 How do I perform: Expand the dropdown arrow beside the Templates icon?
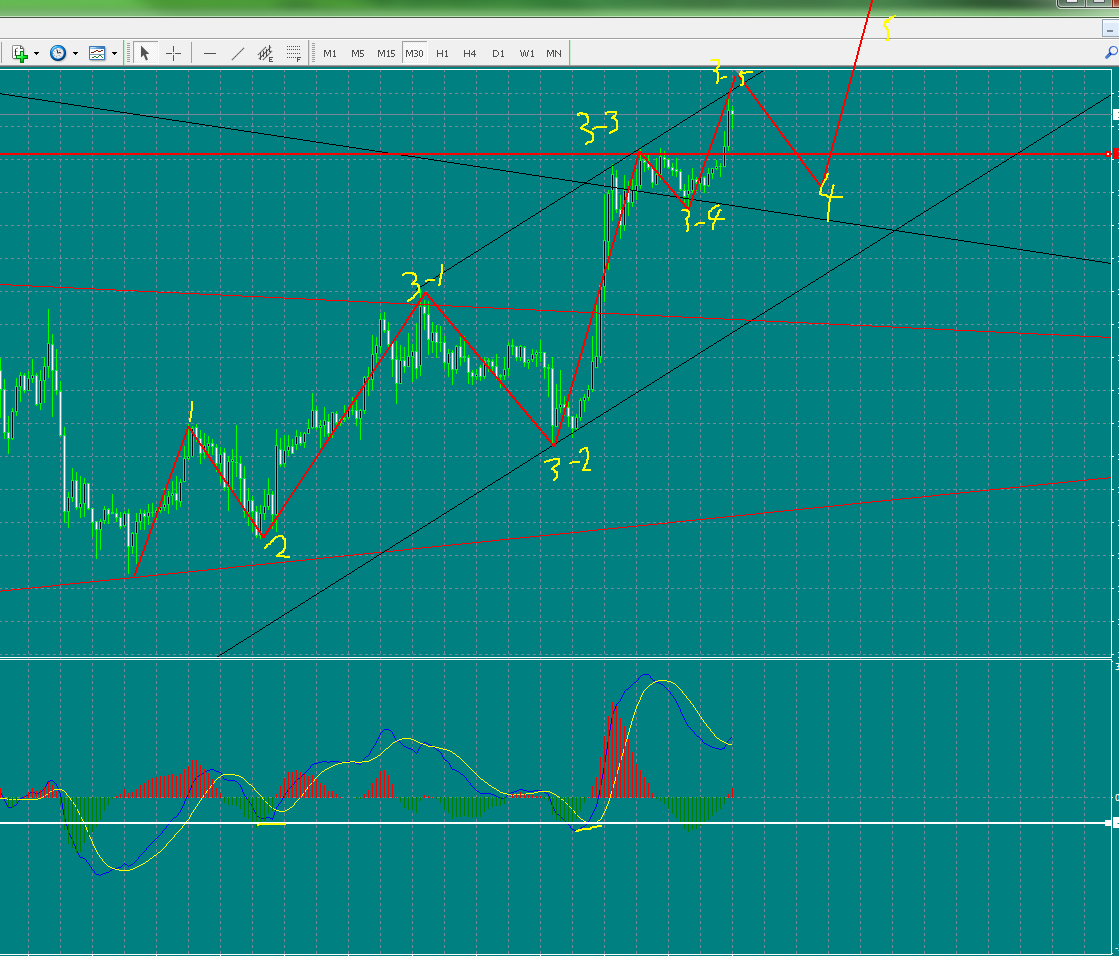114,54
